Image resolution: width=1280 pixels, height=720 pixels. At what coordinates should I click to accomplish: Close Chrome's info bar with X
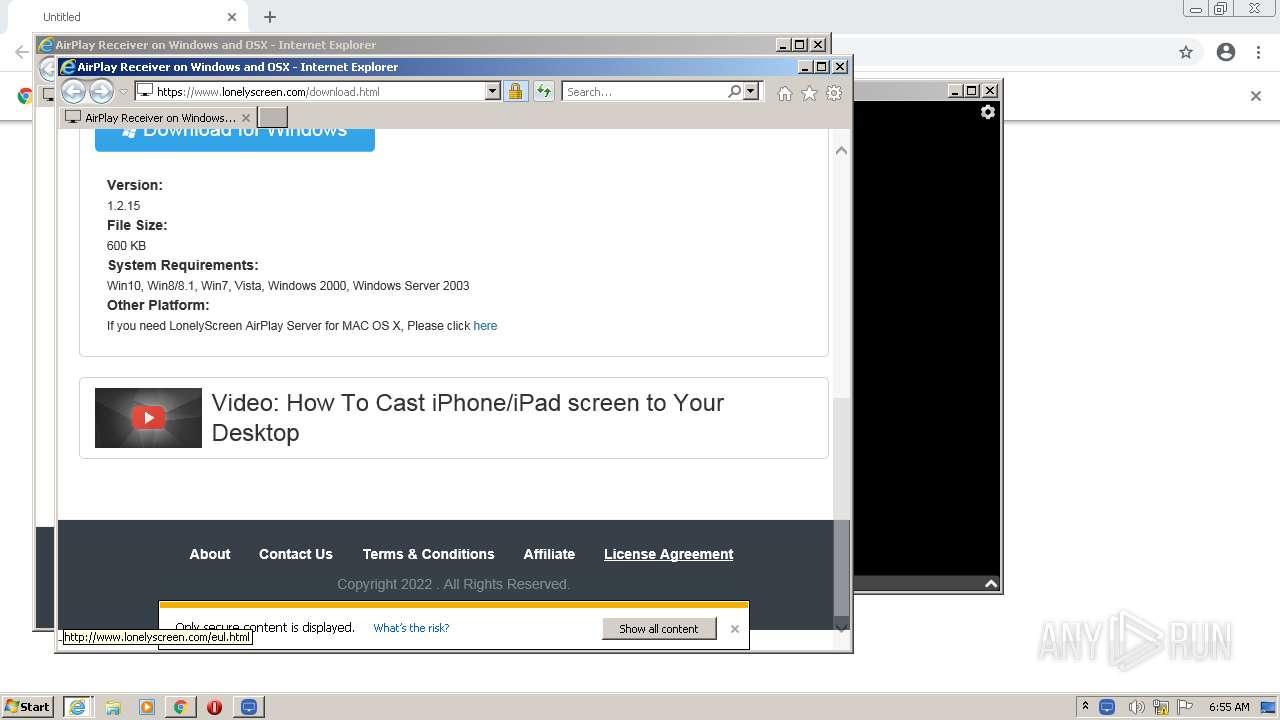click(x=1256, y=96)
